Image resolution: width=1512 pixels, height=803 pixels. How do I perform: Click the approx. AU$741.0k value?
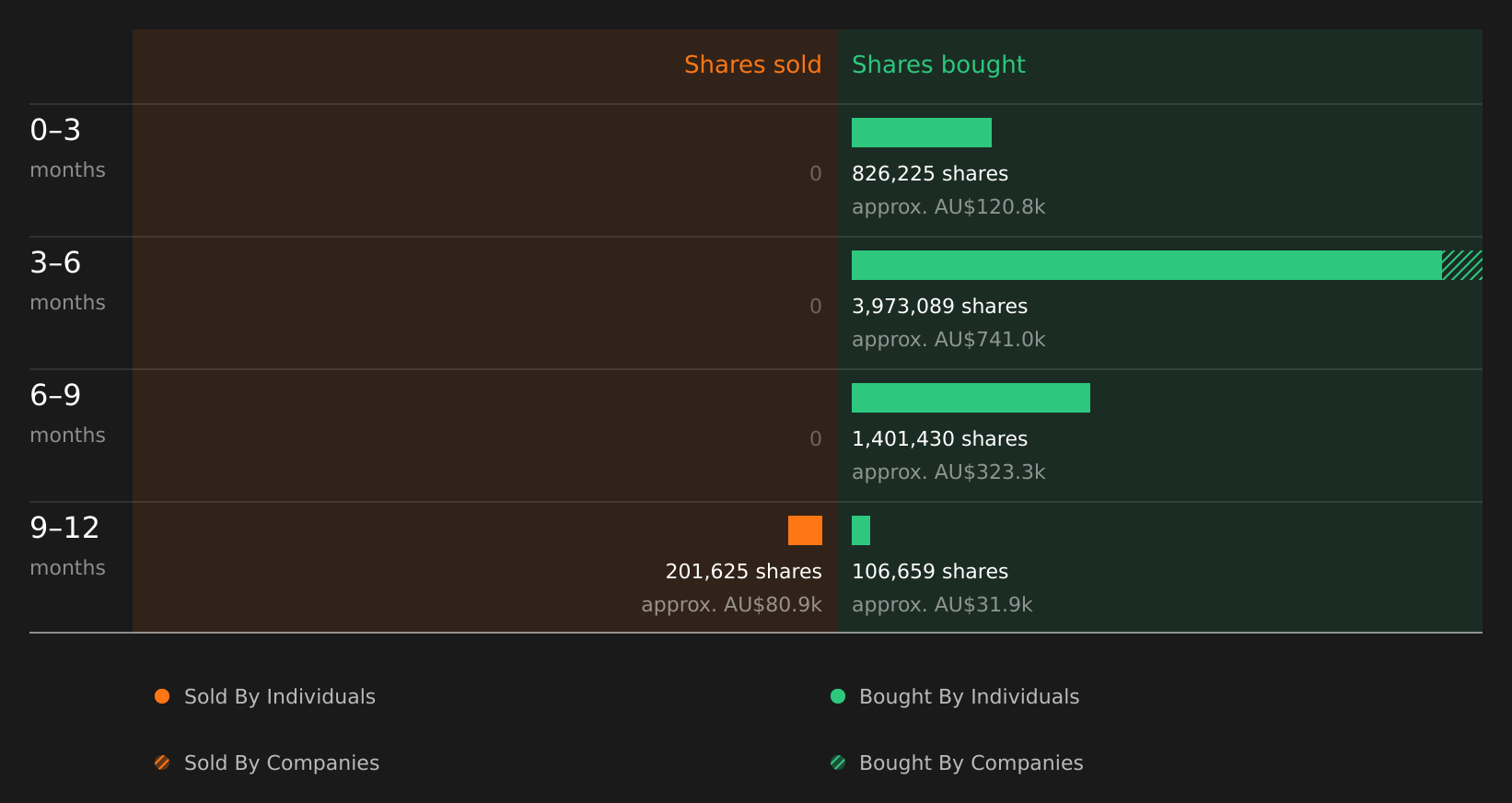[948, 340]
